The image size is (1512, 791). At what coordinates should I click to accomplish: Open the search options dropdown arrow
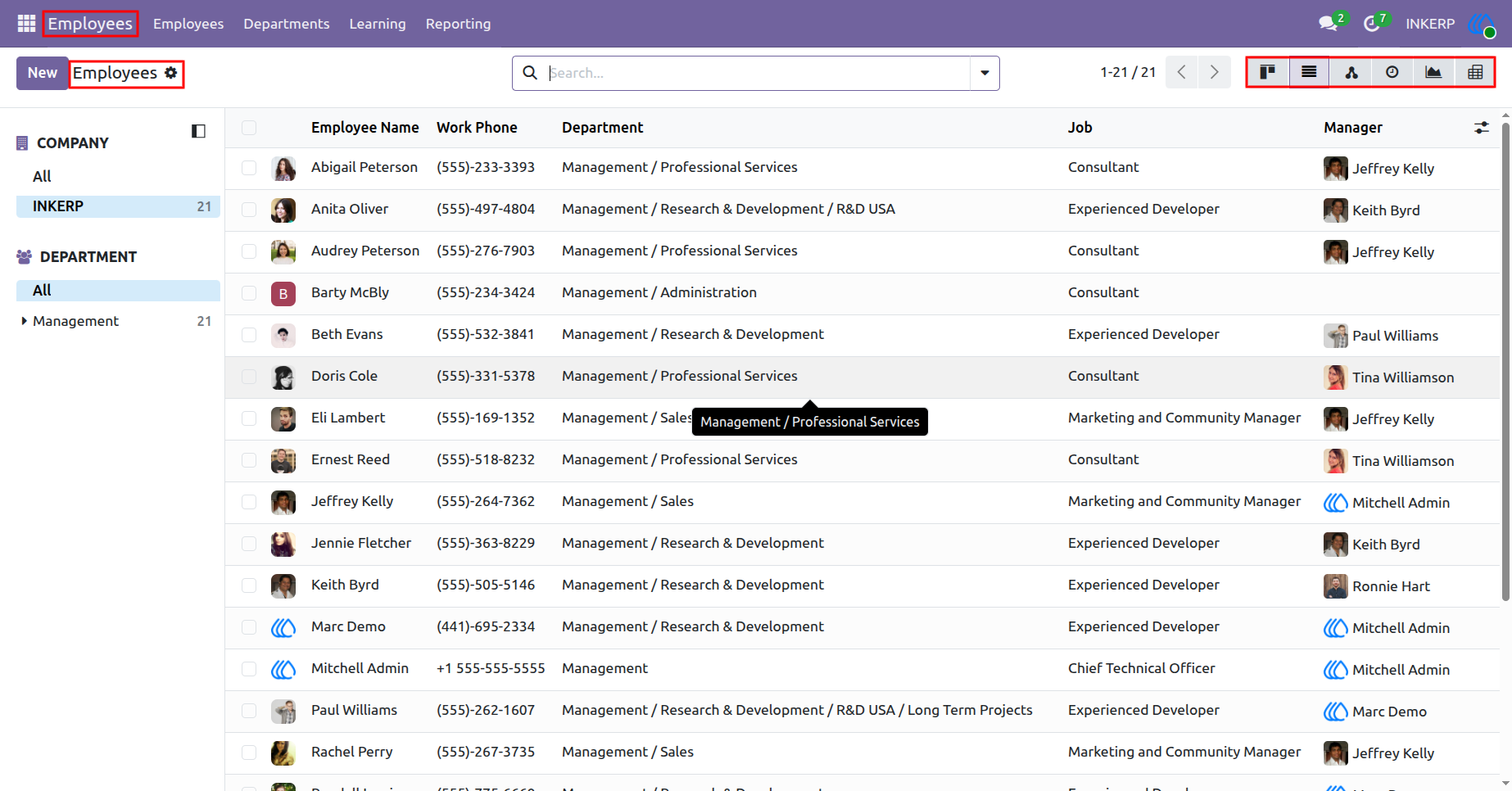(x=985, y=73)
